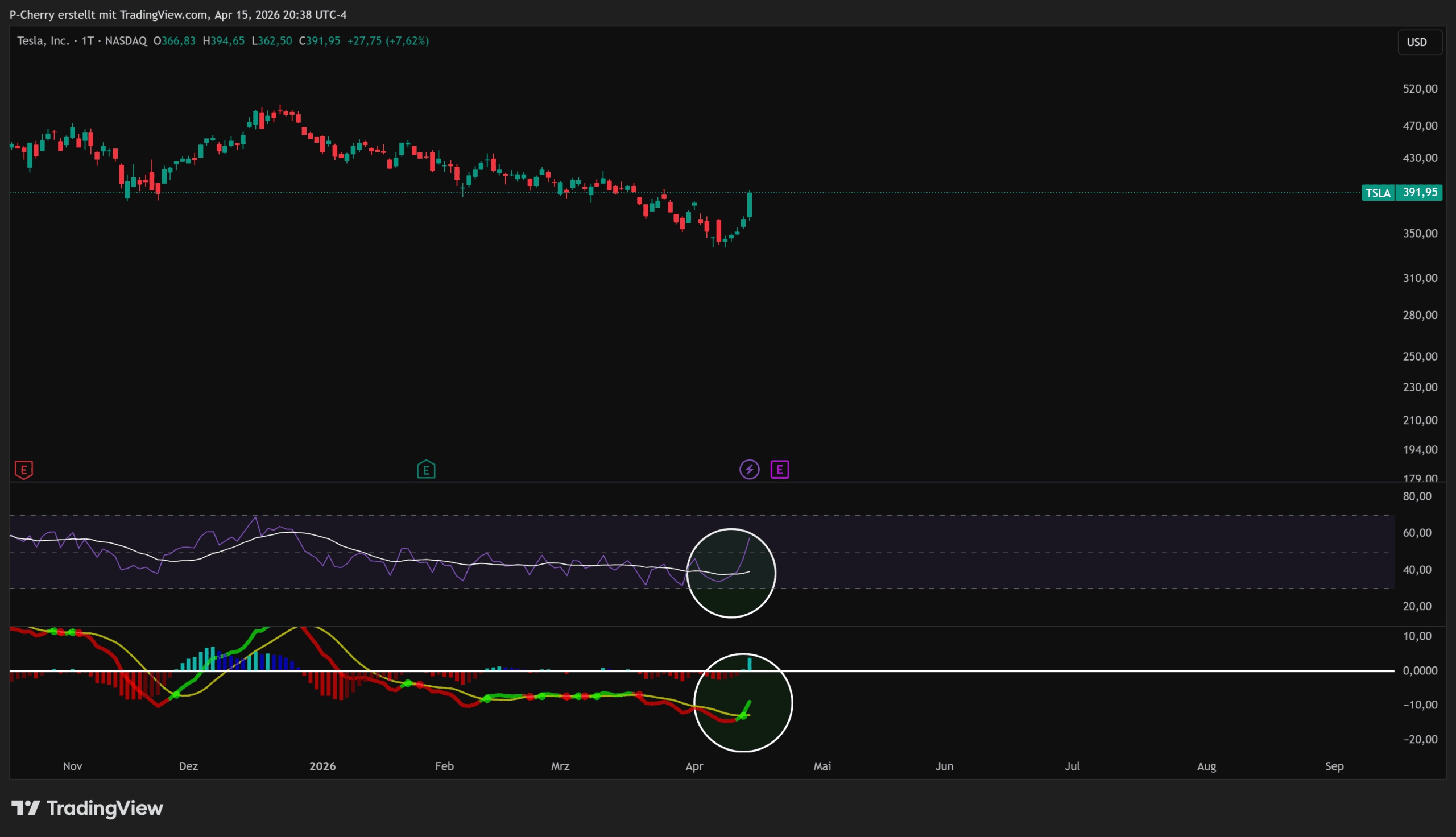Click the magenta upcoming earnings E marker
1456x837 pixels.
[x=779, y=470]
